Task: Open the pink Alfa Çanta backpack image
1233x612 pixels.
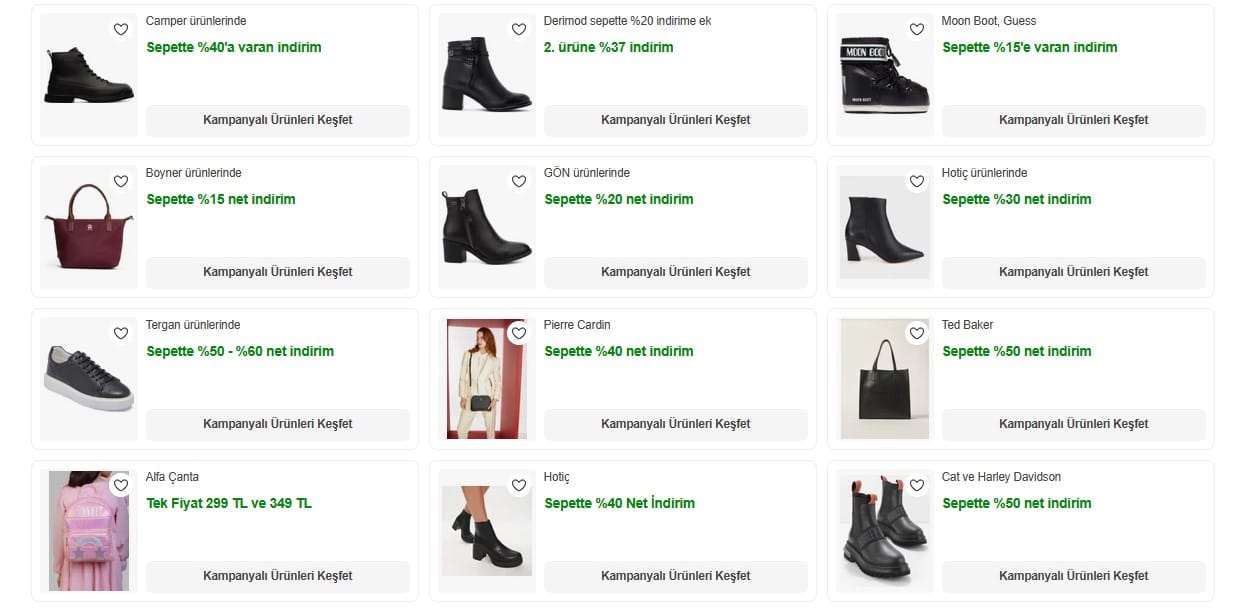Action: (88, 531)
